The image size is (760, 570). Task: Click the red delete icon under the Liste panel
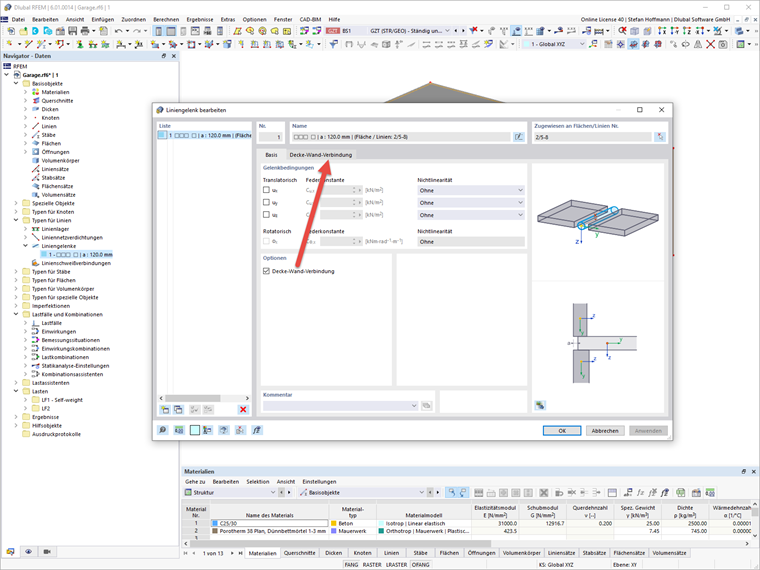tap(243, 410)
